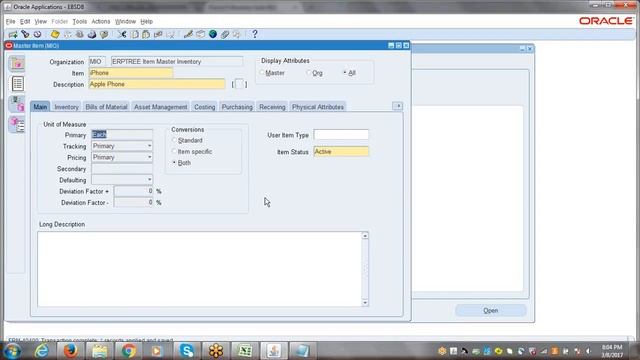Screen dimensions: 640x360
Task: Click the pink hierarchy icon in left sidebar
Action: click(x=17, y=124)
